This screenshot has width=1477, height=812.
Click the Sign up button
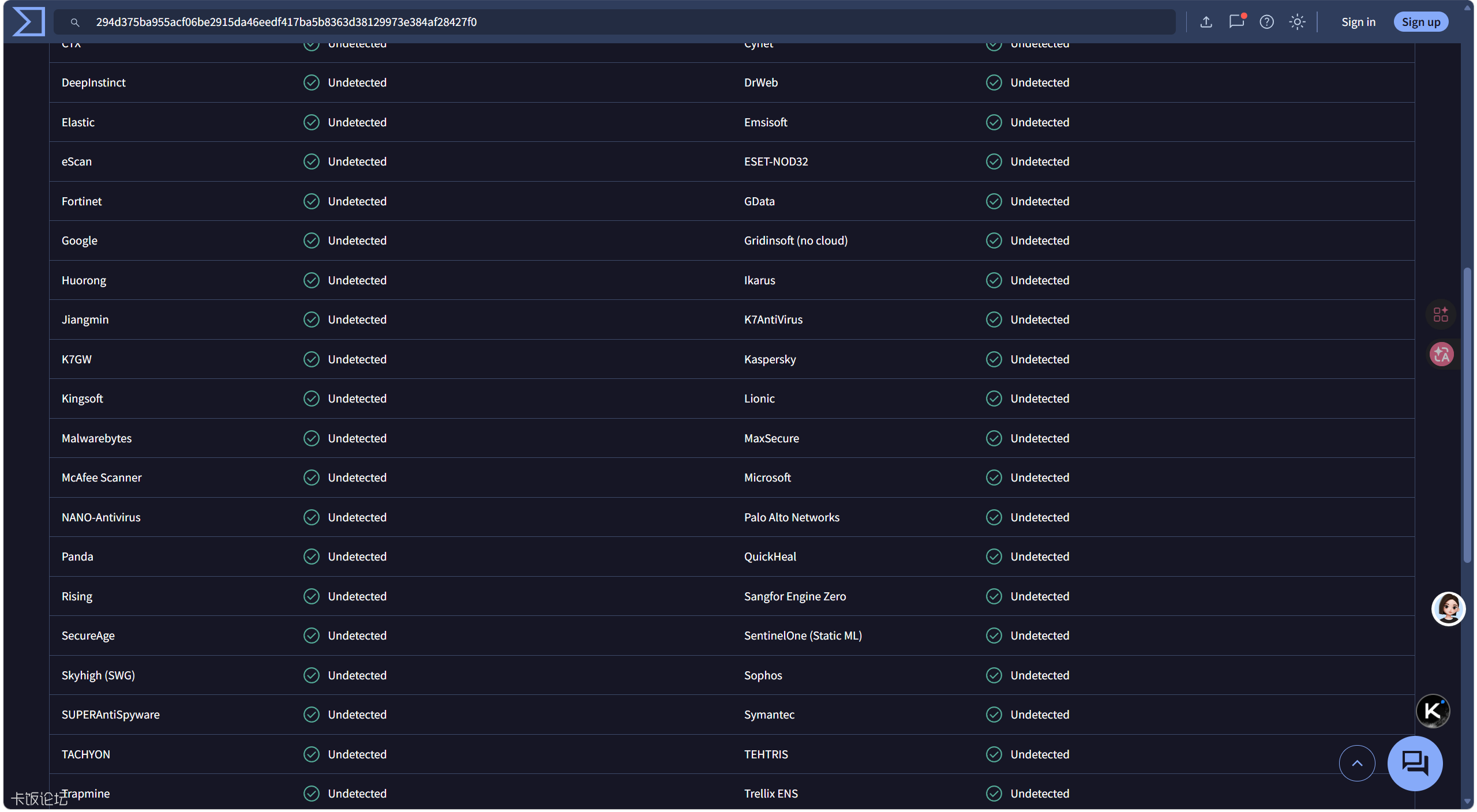(x=1420, y=22)
